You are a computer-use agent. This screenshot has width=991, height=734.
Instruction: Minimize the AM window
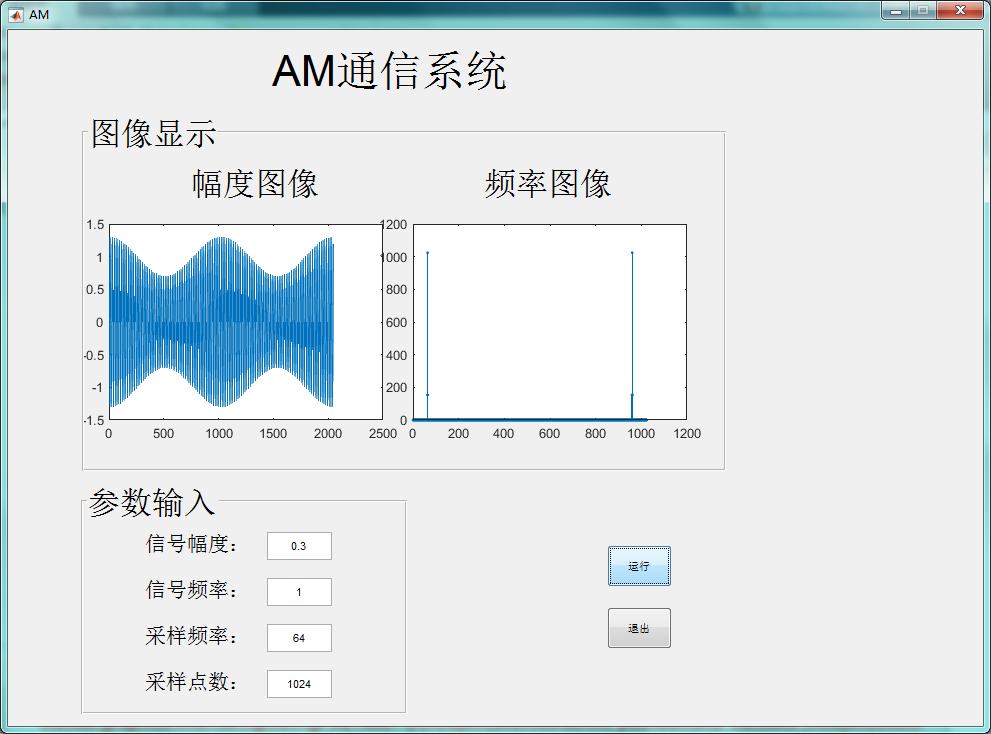tap(896, 11)
